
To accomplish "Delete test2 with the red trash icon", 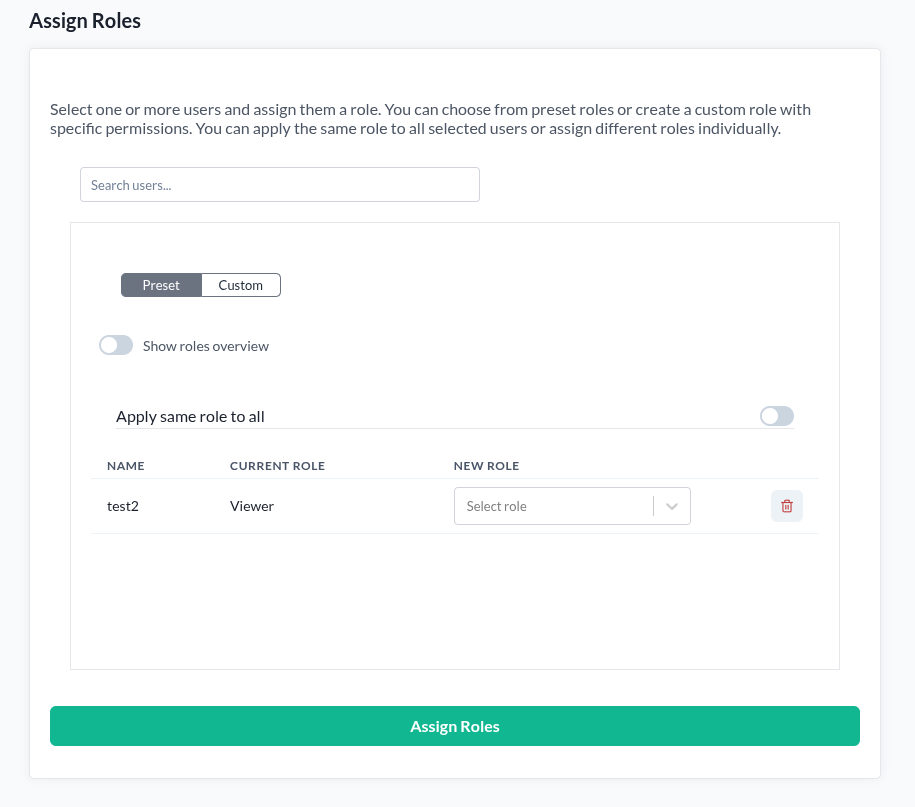I will (x=786, y=506).
